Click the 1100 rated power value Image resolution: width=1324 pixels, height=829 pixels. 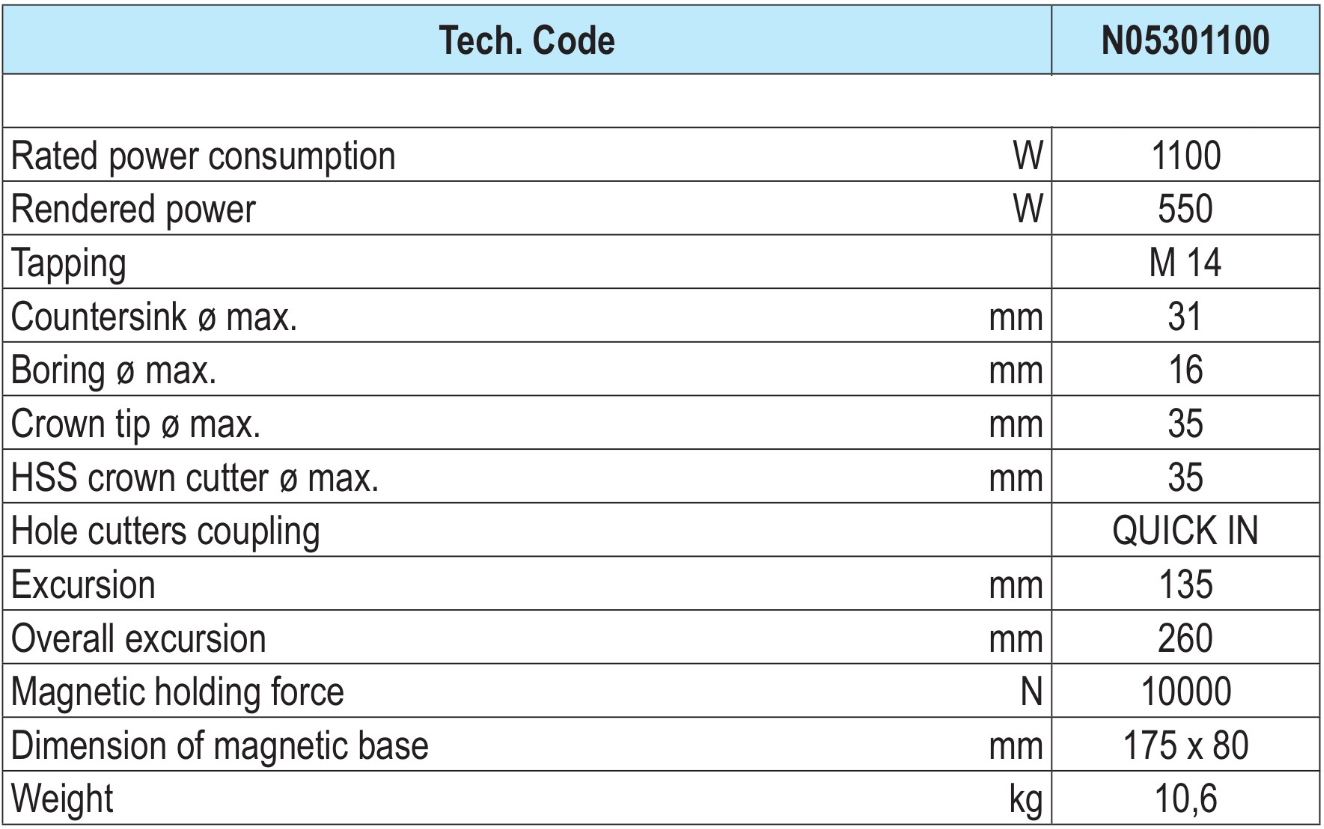tap(1185, 155)
